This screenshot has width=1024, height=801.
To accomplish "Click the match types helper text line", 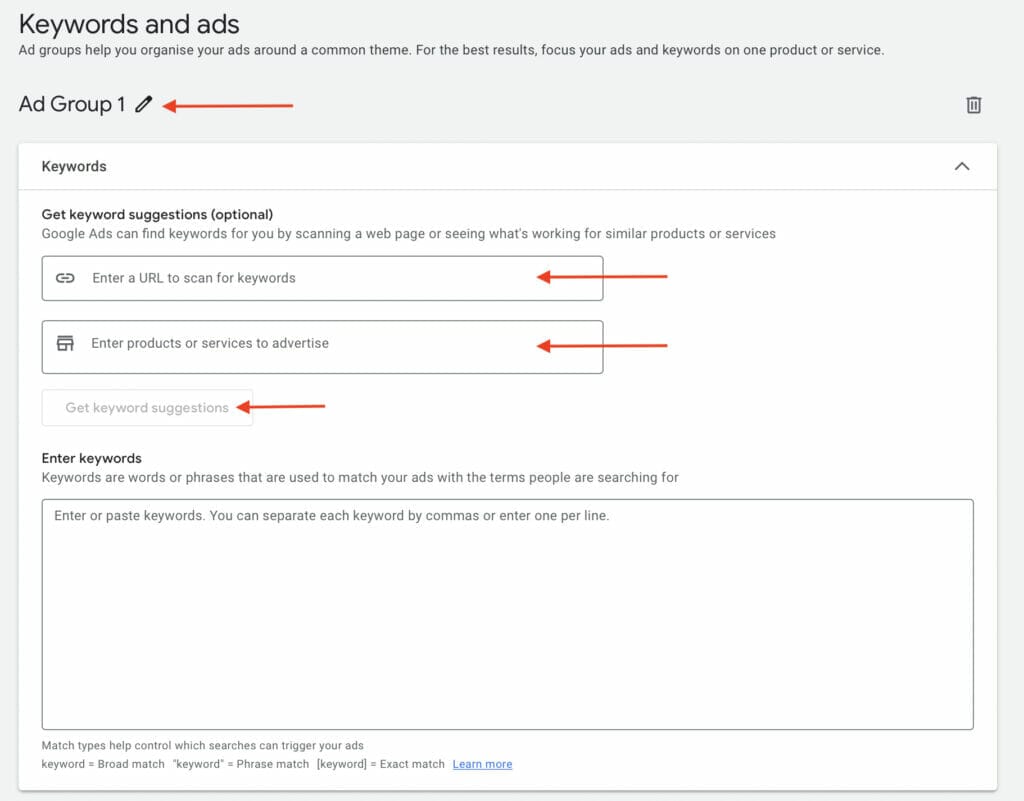I will tap(202, 745).
